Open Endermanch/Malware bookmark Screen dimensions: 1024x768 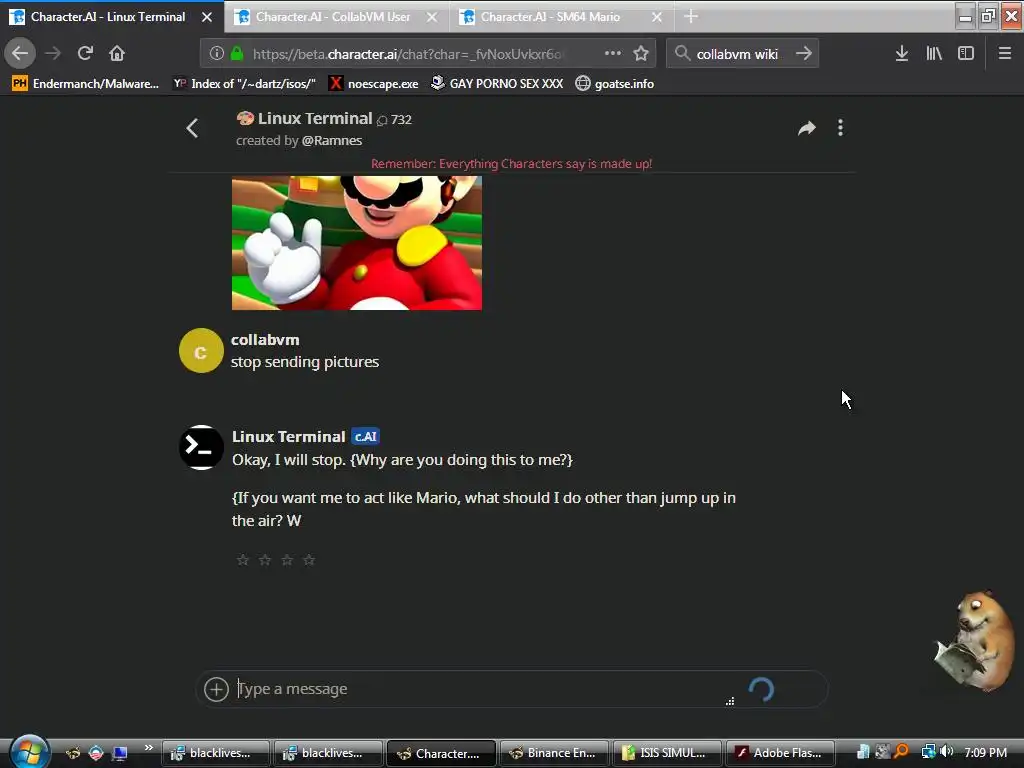click(x=85, y=84)
